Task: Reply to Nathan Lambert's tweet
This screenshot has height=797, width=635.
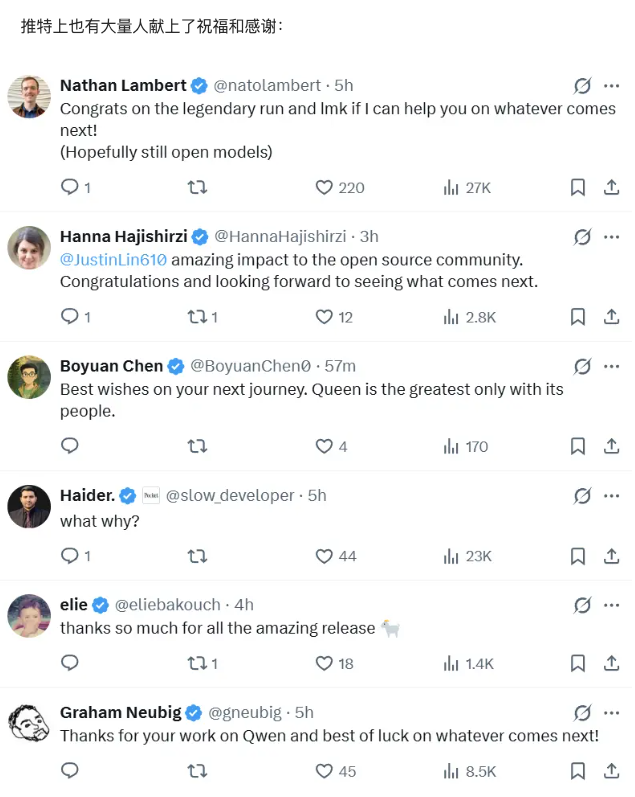Action: (70, 187)
